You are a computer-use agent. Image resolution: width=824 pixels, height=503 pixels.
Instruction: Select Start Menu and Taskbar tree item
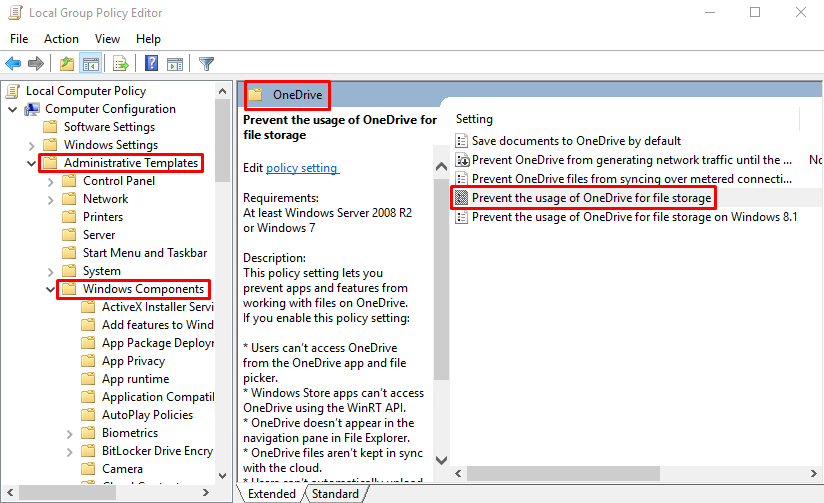point(145,253)
